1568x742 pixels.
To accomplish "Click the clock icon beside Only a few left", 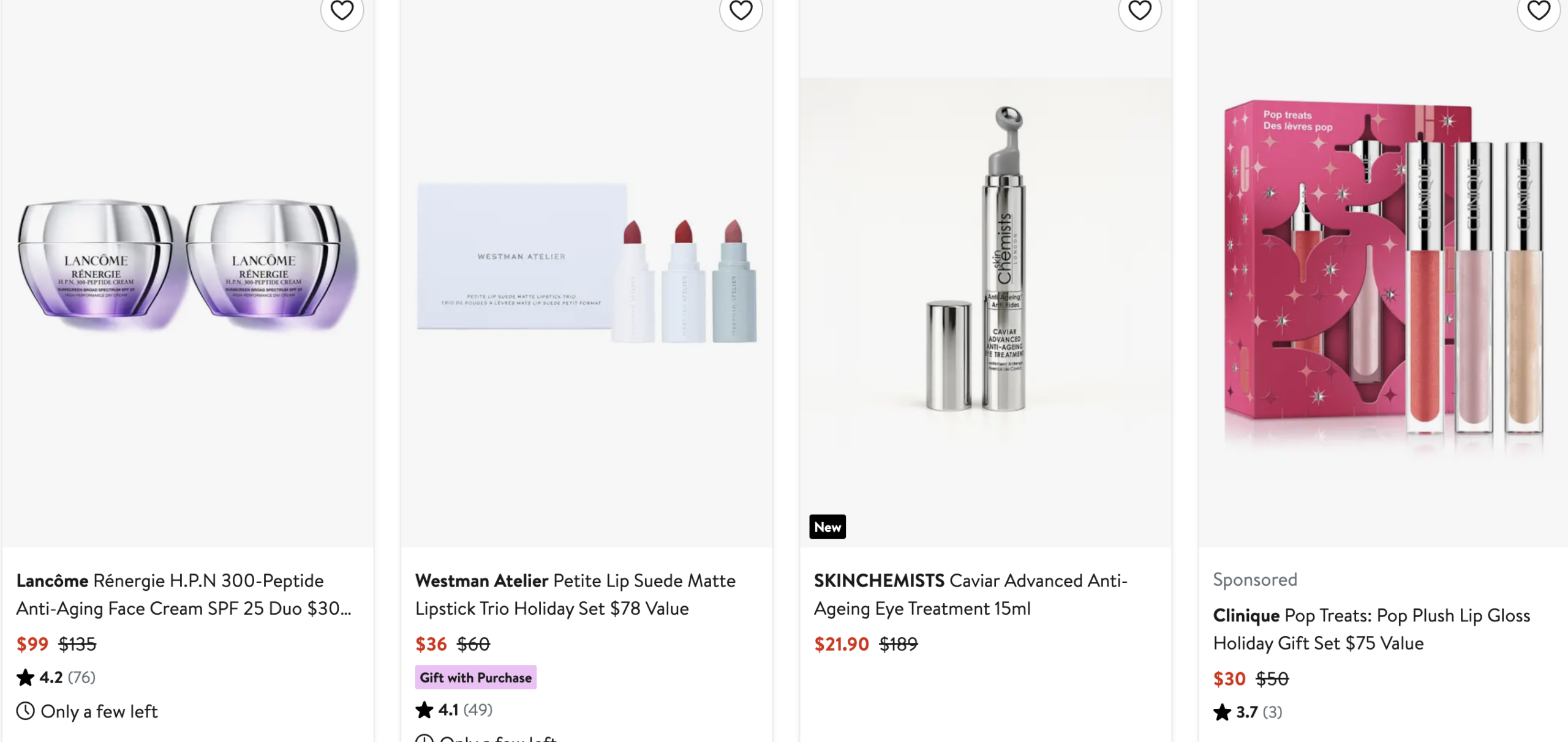I will tap(25, 711).
